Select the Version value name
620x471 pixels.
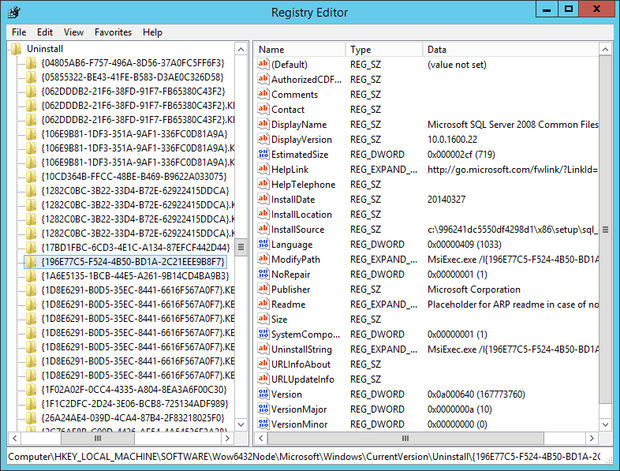[287, 394]
